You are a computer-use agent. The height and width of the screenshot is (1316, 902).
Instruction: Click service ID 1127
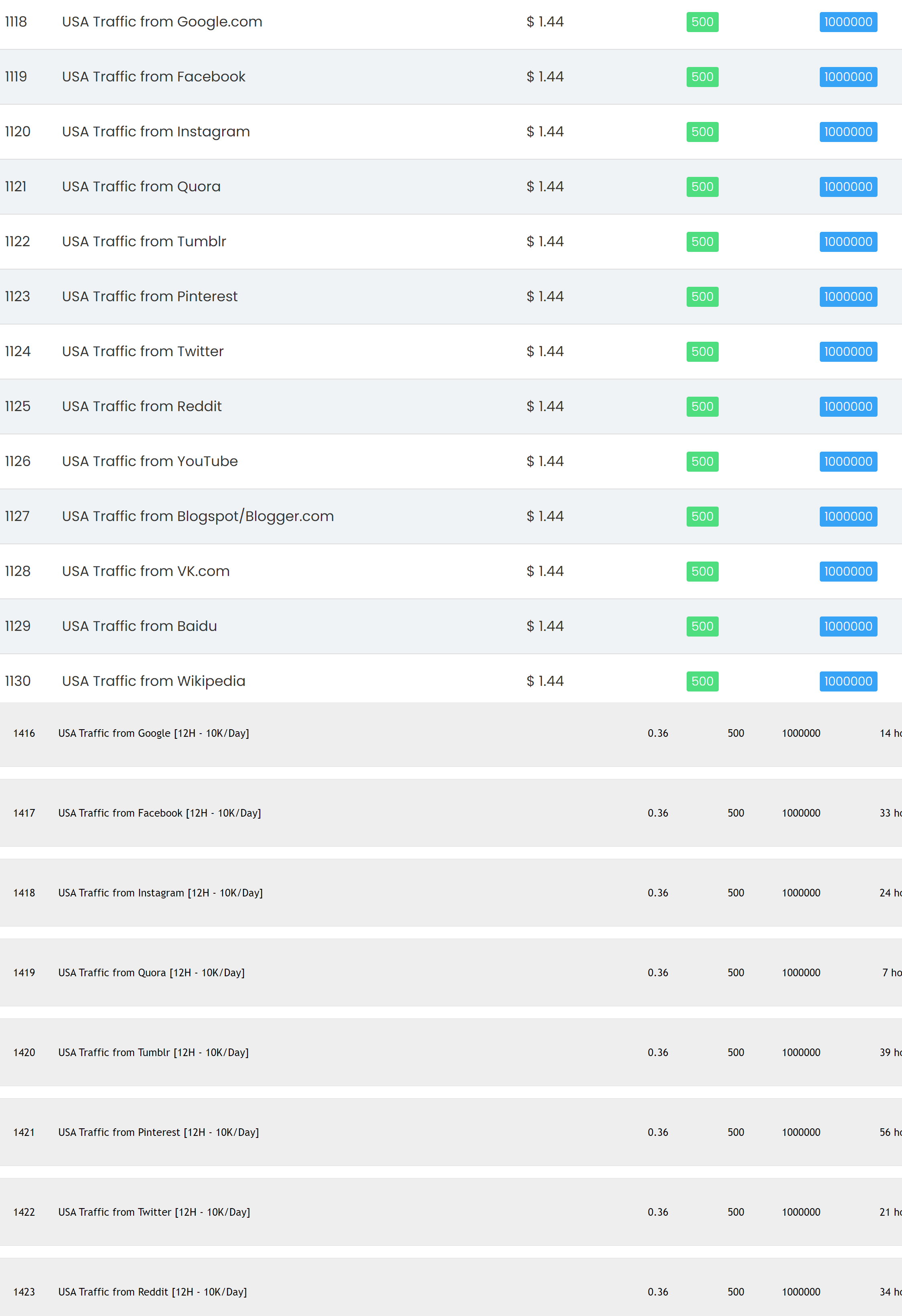(17, 517)
